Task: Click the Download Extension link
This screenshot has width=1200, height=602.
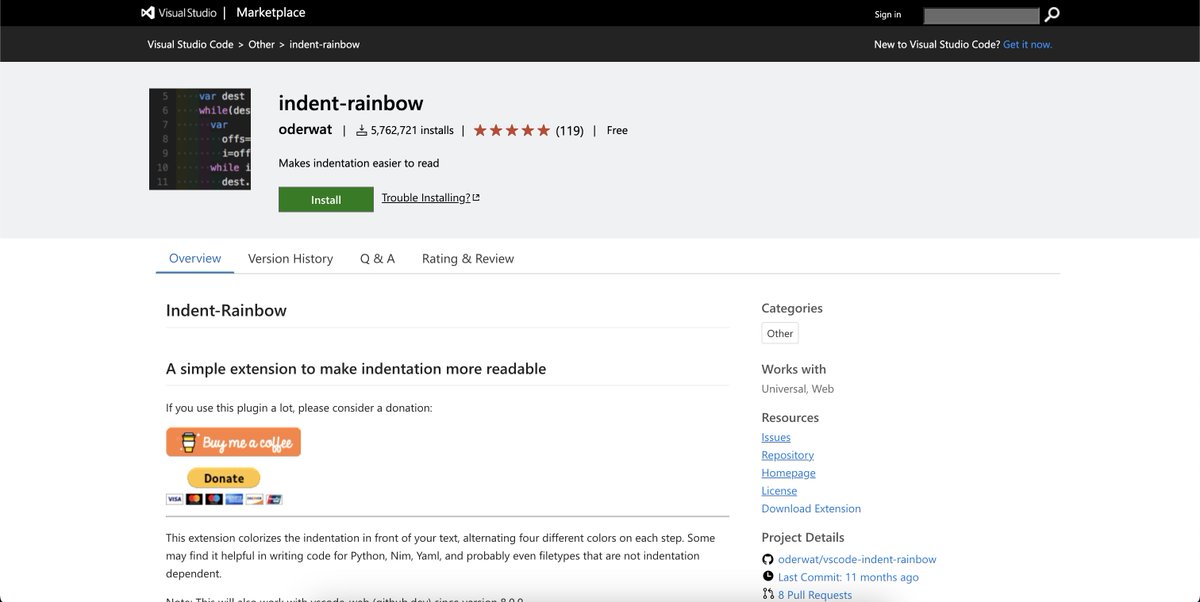Action: point(810,508)
